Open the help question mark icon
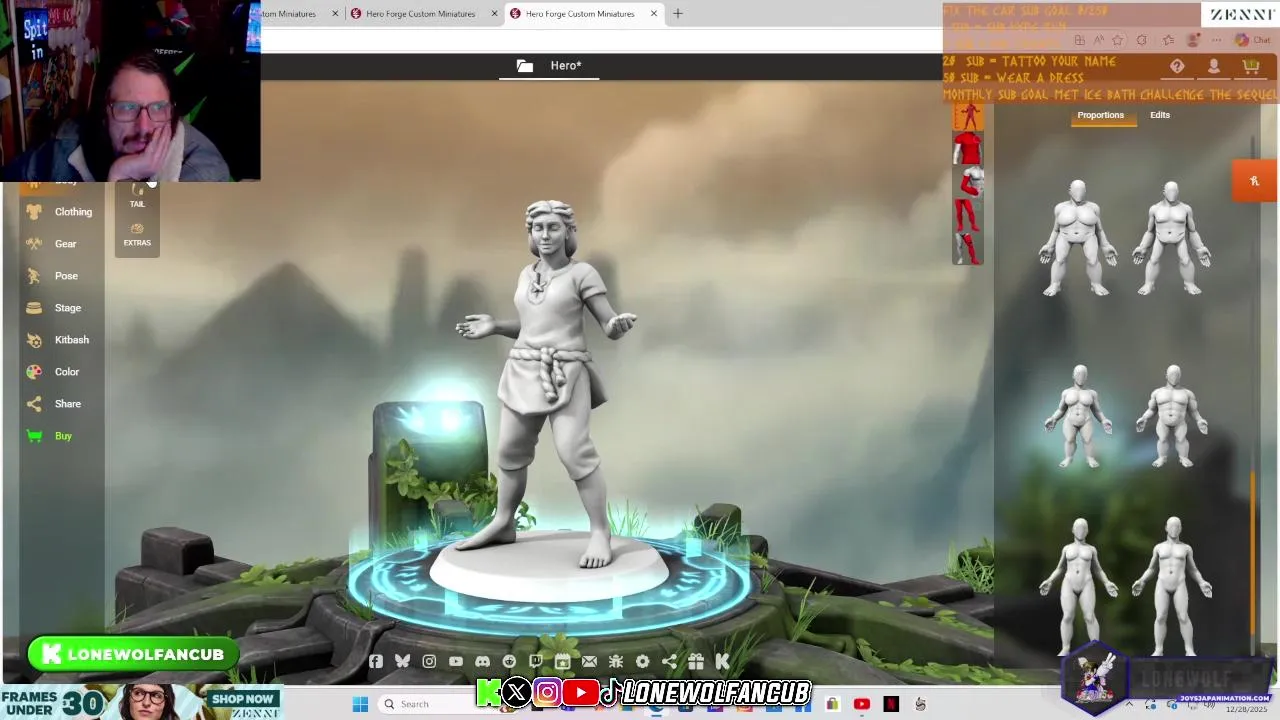Image resolution: width=1280 pixels, height=720 pixels. 1177,66
